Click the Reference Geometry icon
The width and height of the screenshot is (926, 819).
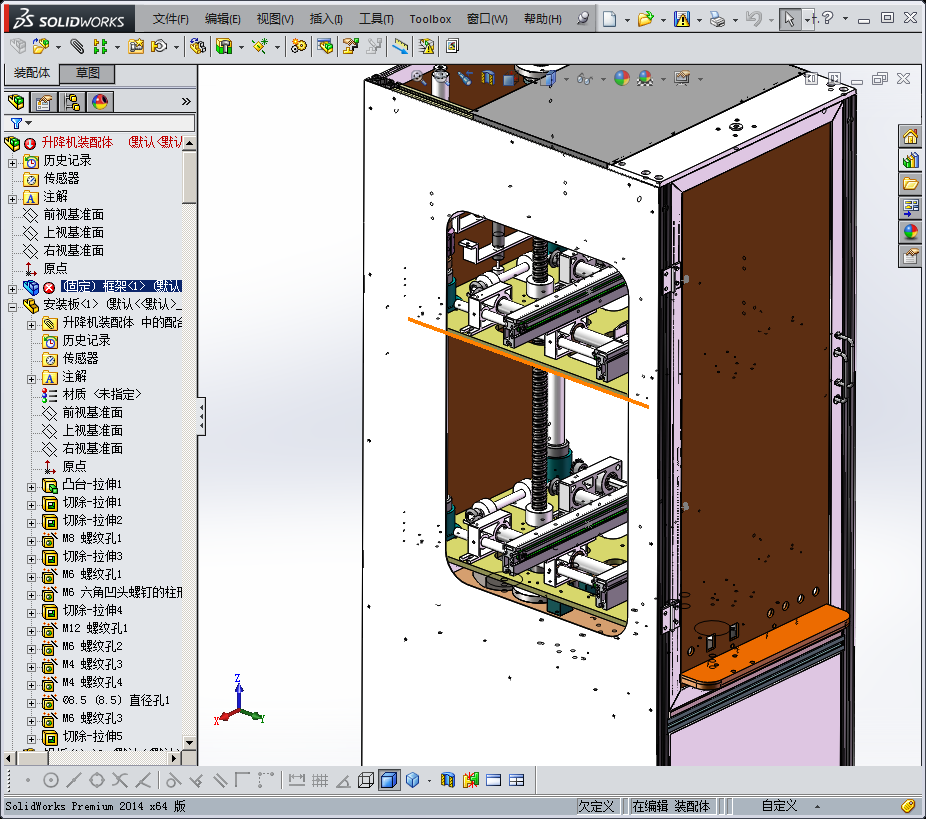click(260, 46)
